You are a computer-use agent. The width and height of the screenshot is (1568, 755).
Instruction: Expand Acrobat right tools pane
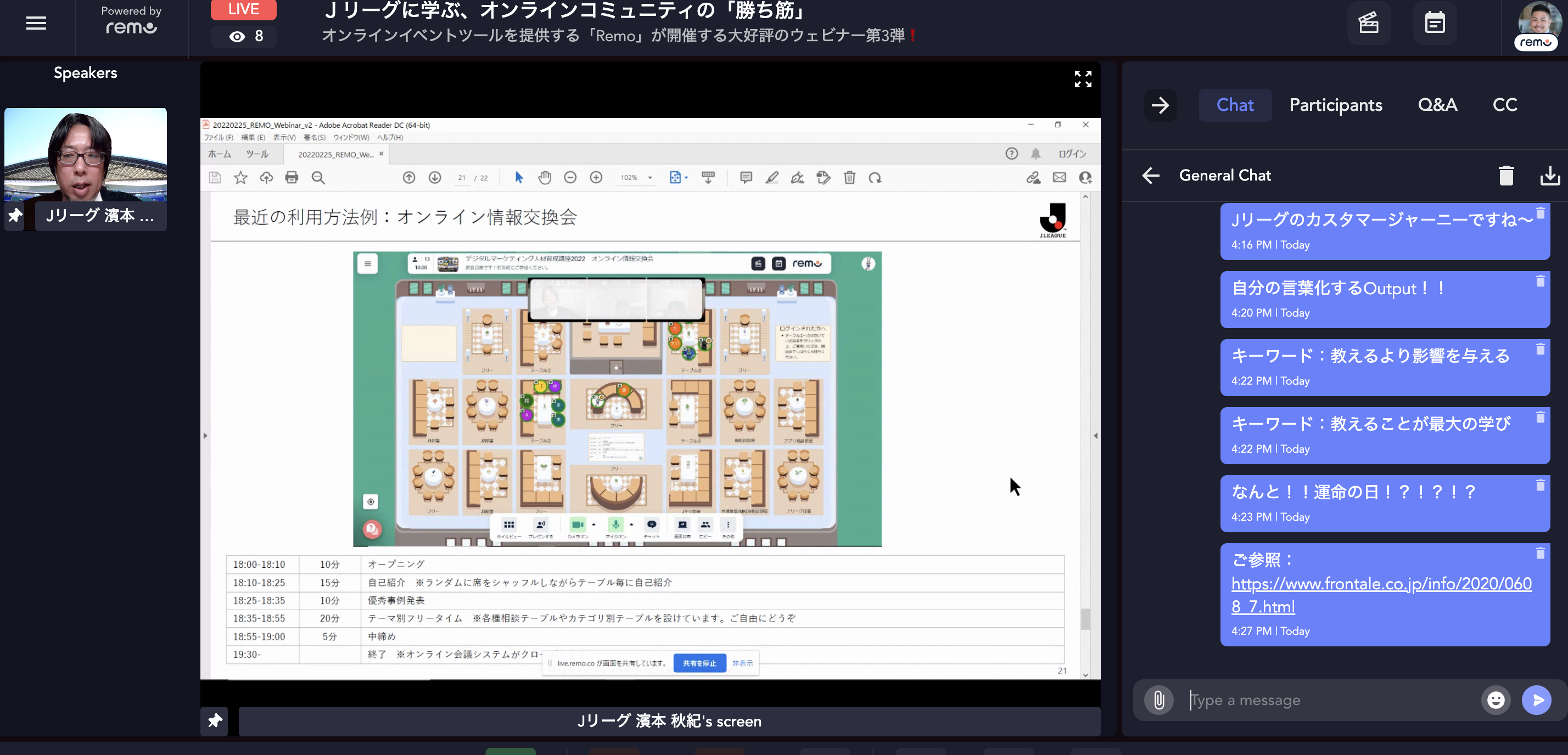click(x=1095, y=436)
